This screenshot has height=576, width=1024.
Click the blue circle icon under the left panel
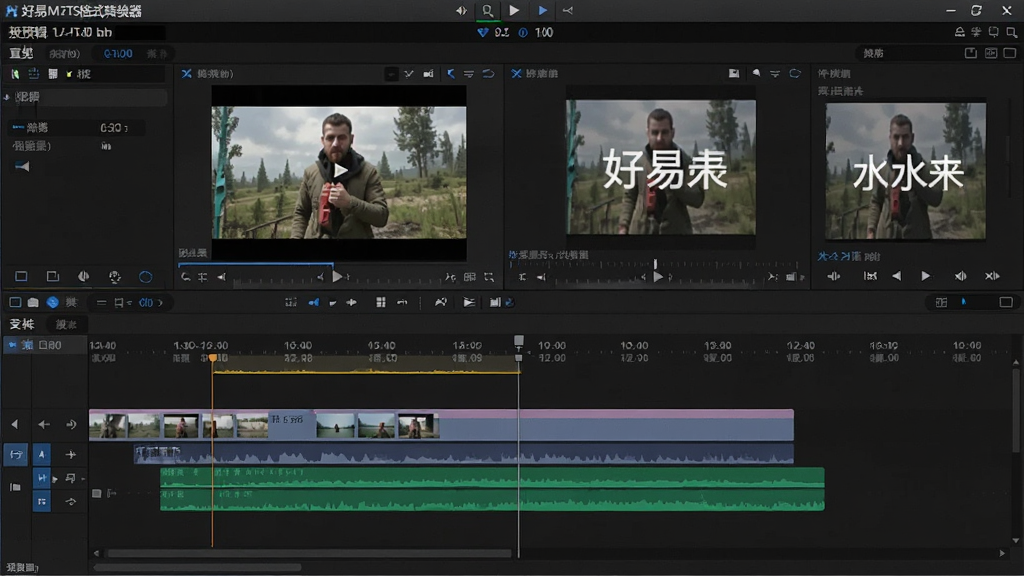pos(146,277)
